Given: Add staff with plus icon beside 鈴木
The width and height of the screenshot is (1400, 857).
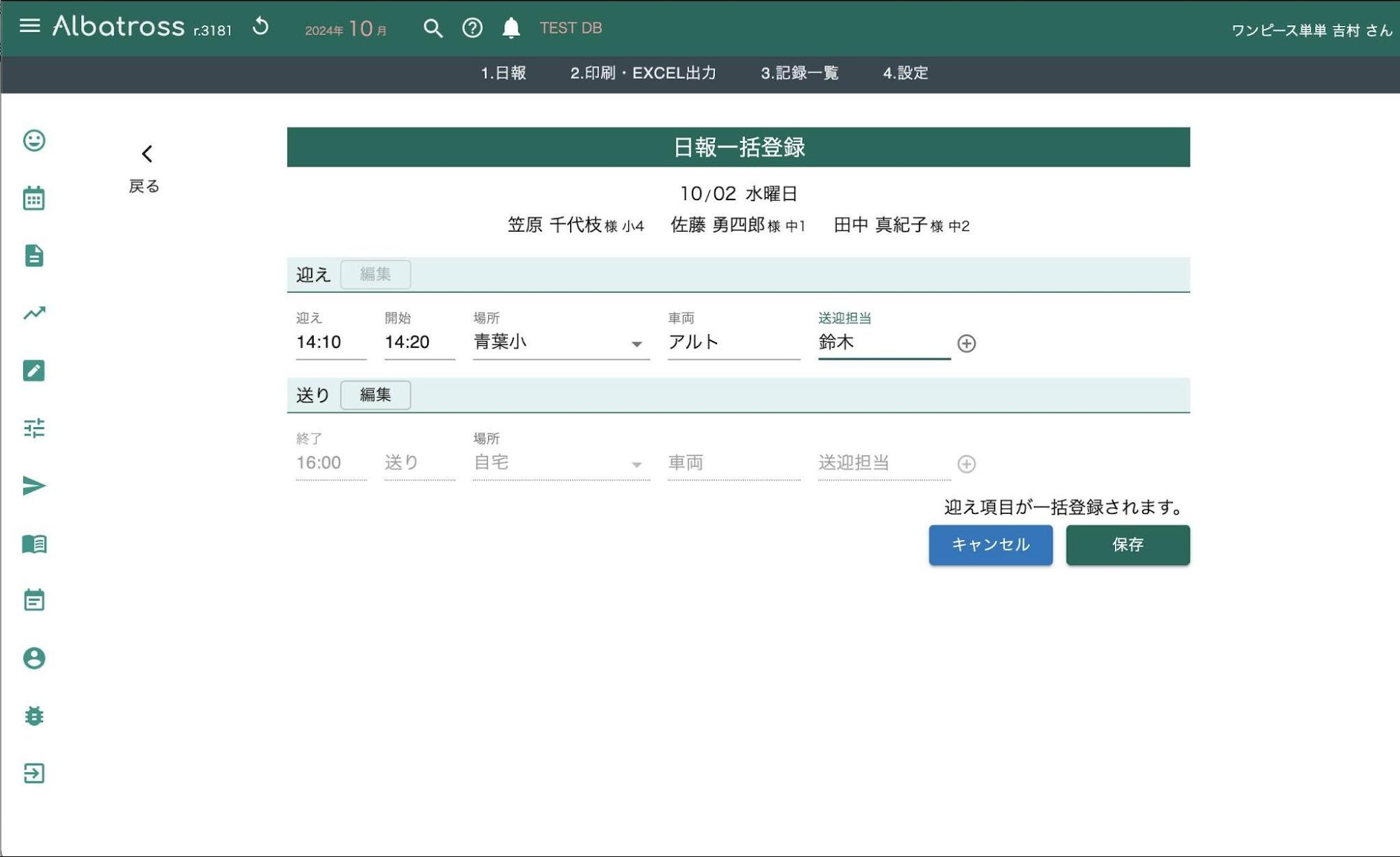Looking at the screenshot, I should [966, 343].
